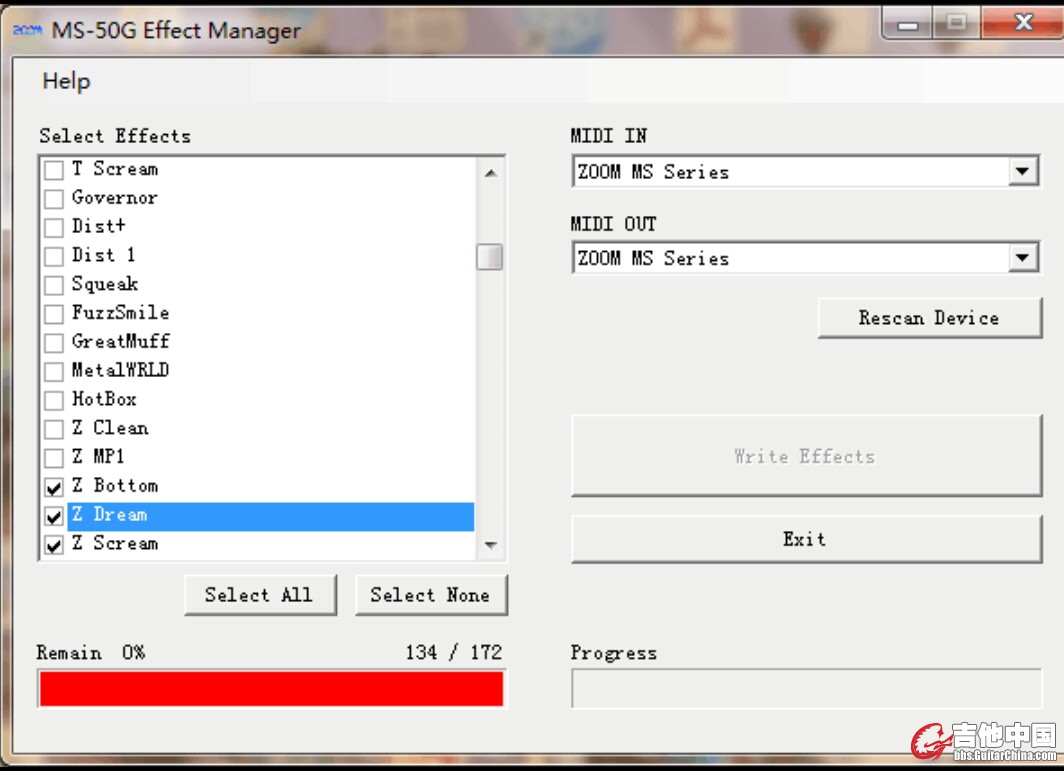Uncheck the Z Bottom effect
Image resolution: width=1064 pixels, height=771 pixels.
(x=54, y=487)
